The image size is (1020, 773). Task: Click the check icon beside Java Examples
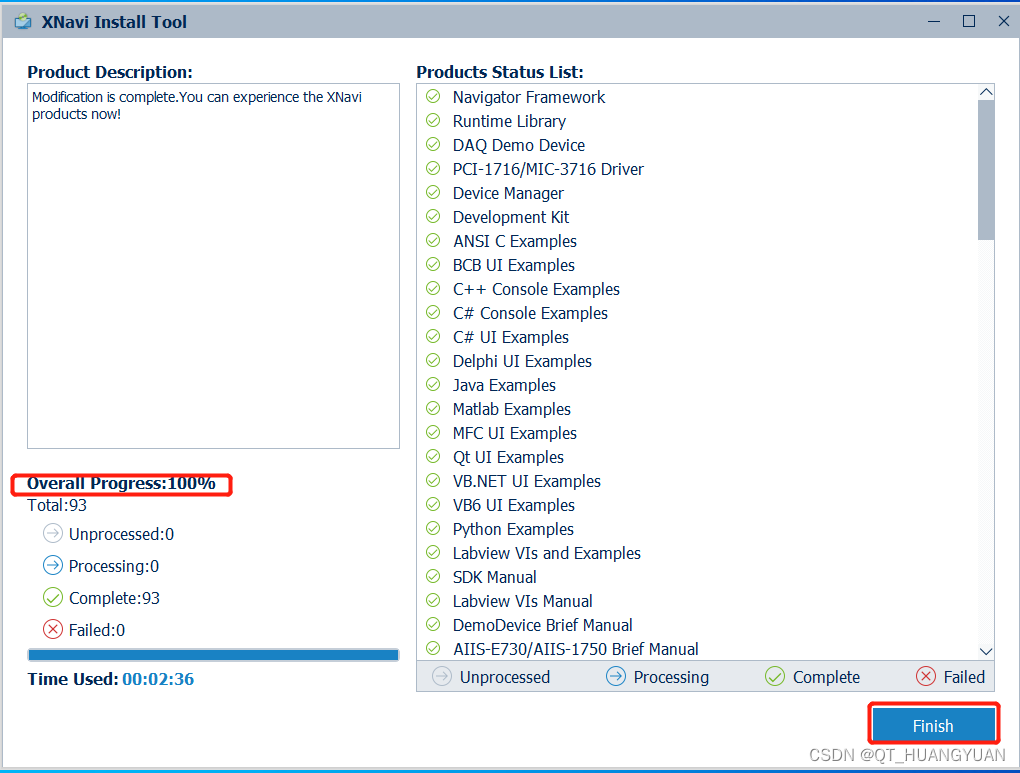(x=433, y=385)
